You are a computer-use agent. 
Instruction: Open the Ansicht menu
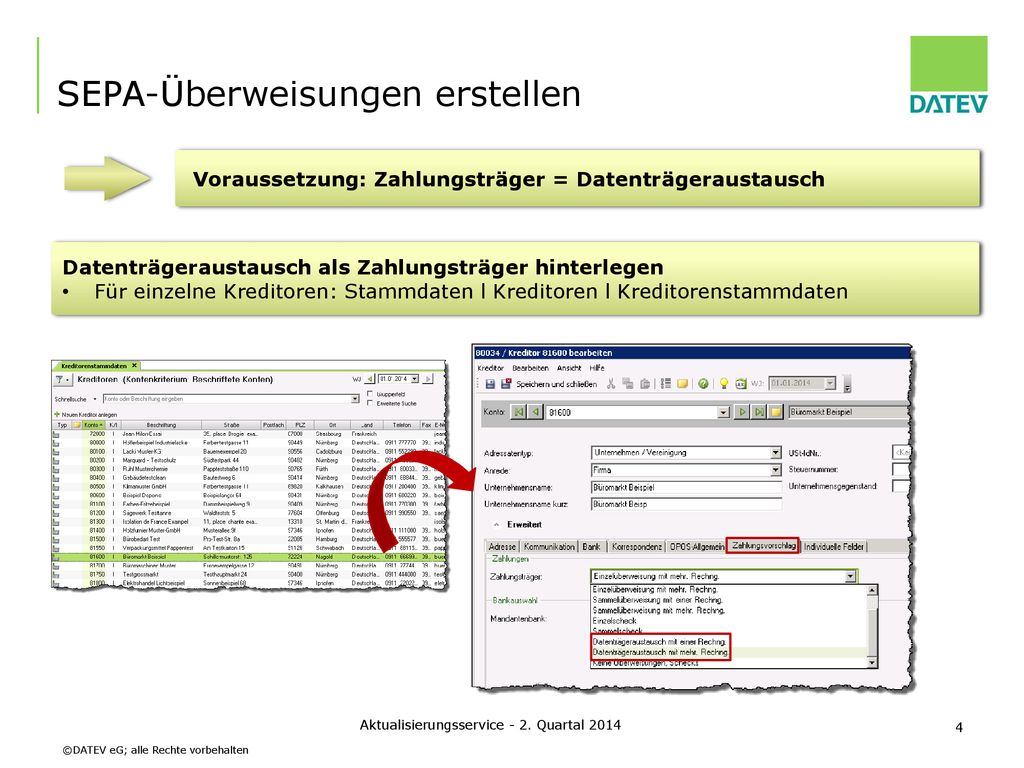(x=569, y=368)
